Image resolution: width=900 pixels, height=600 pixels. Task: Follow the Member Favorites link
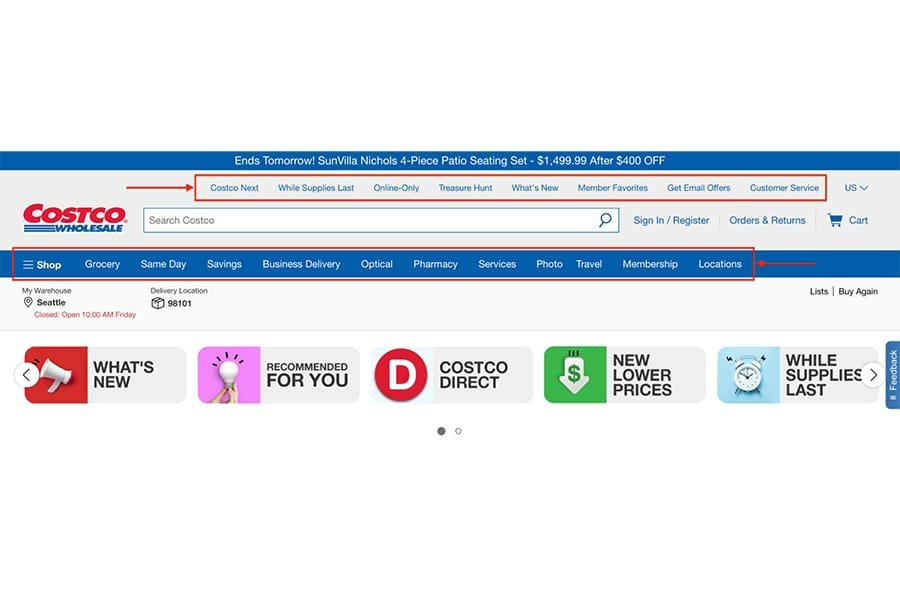[x=612, y=188]
